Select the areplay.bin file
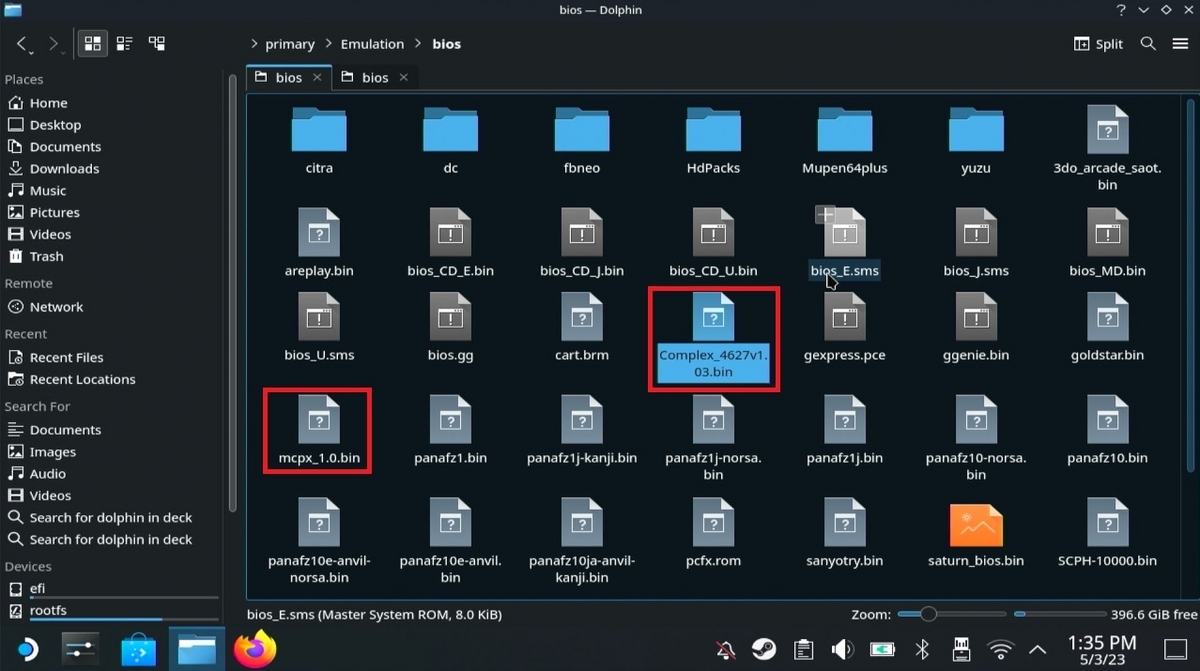1200x671 pixels. pyautogui.click(x=319, y=243)
